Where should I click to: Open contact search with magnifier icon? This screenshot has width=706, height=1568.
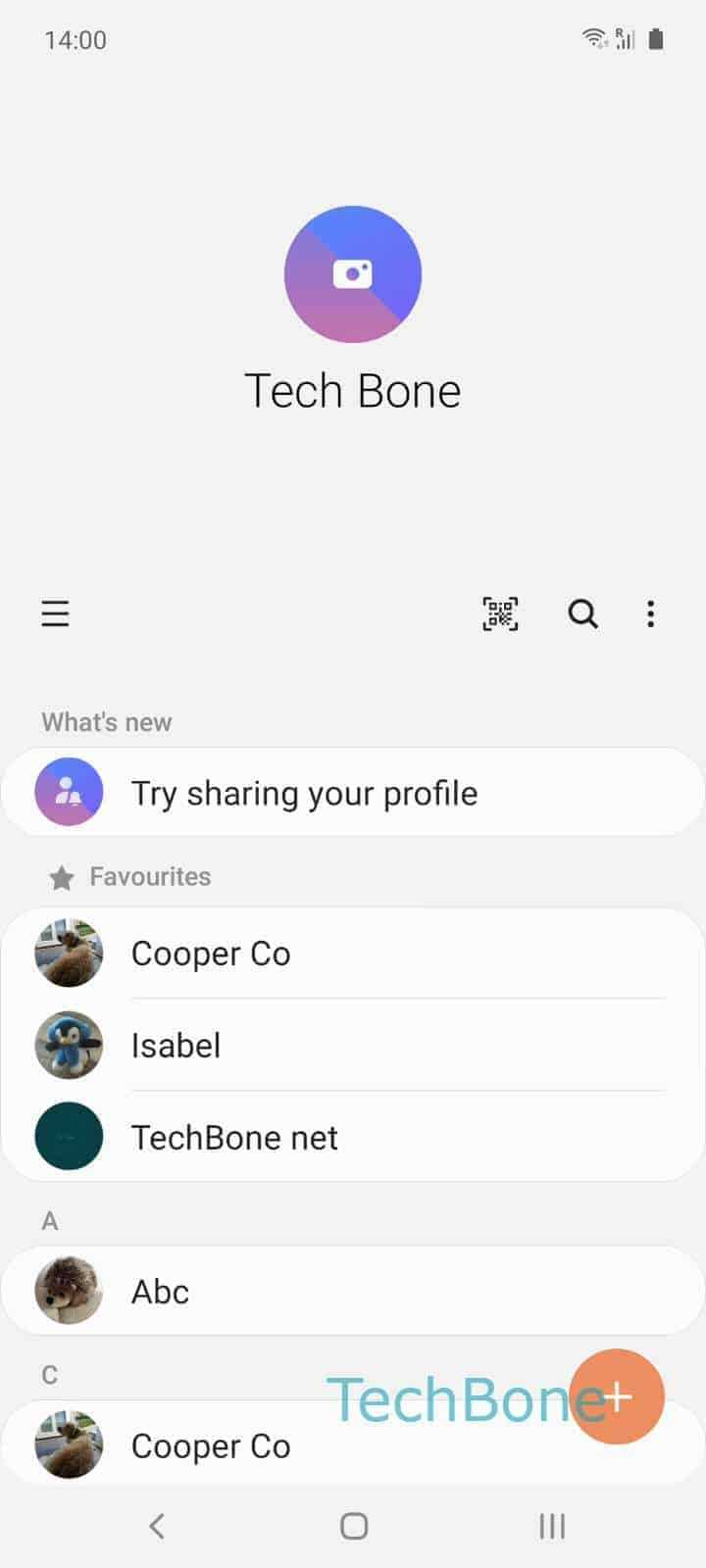(583, 614)
